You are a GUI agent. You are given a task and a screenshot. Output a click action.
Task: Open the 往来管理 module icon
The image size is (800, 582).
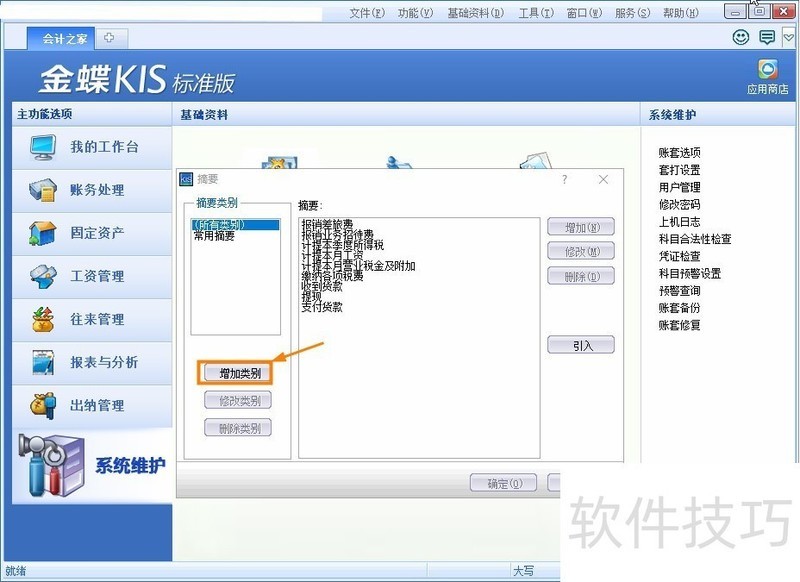tap(42, 319)
